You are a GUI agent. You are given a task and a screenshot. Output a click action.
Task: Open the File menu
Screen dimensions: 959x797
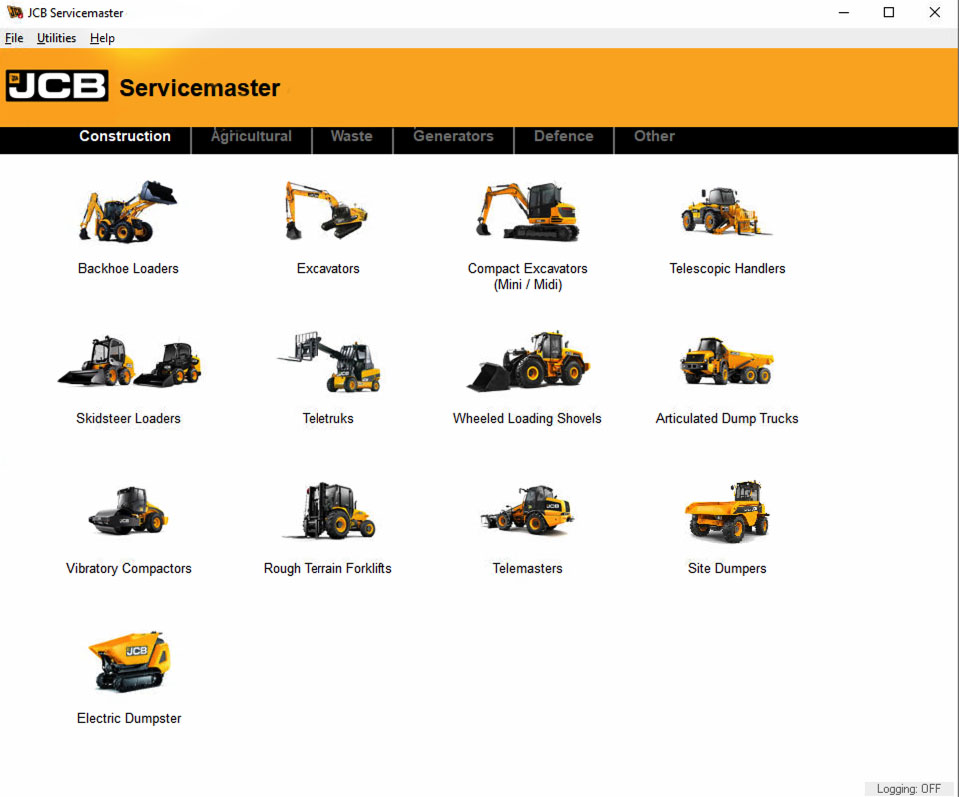pyautogui.click(x=14, y=38)
